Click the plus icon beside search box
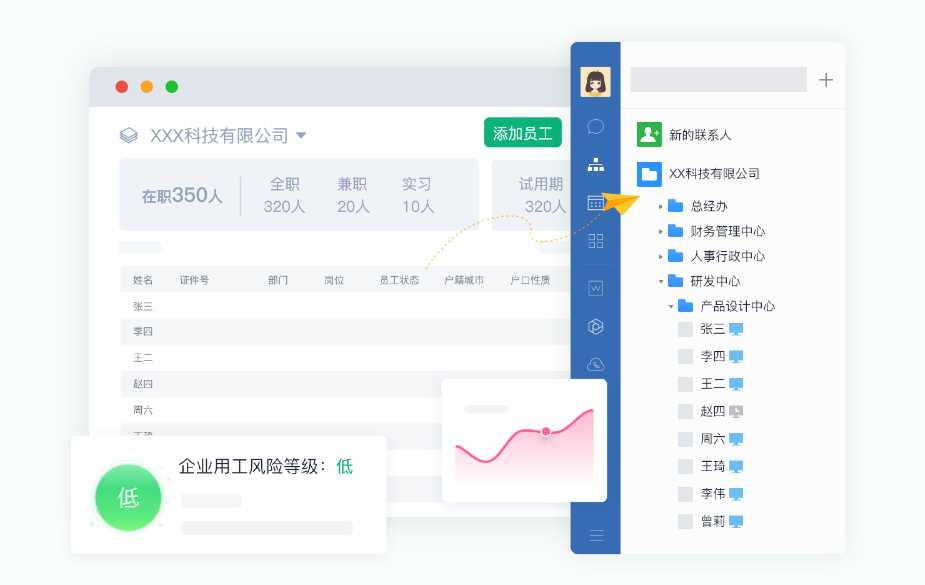The height and width of the screenshot is (585, 925). point(826,80)
